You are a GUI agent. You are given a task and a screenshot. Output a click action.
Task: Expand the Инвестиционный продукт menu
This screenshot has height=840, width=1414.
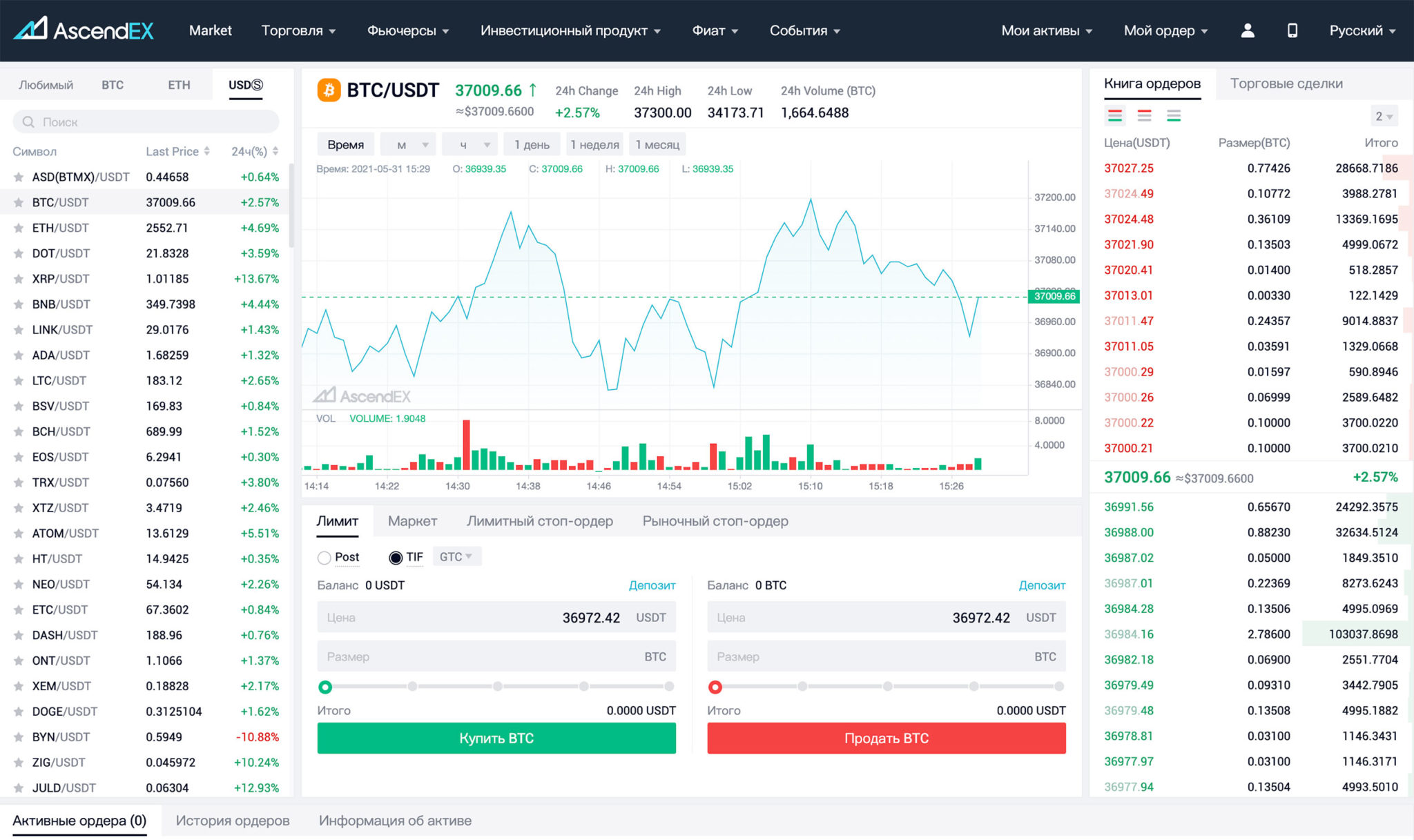point(570,30)
